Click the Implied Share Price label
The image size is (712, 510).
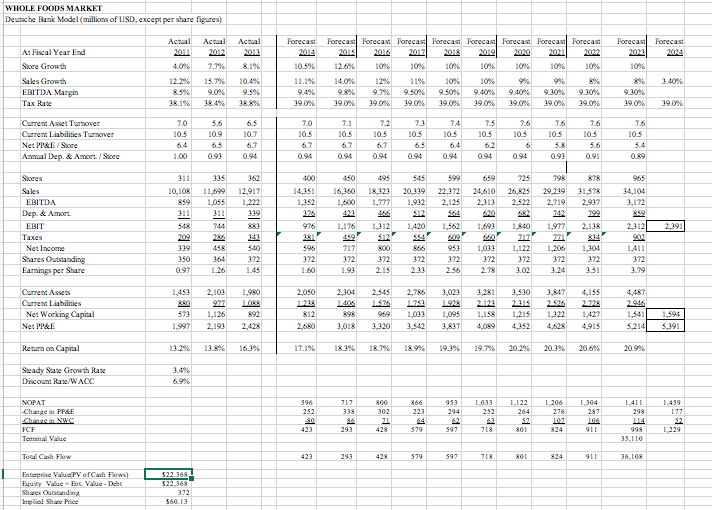point(50,501)
